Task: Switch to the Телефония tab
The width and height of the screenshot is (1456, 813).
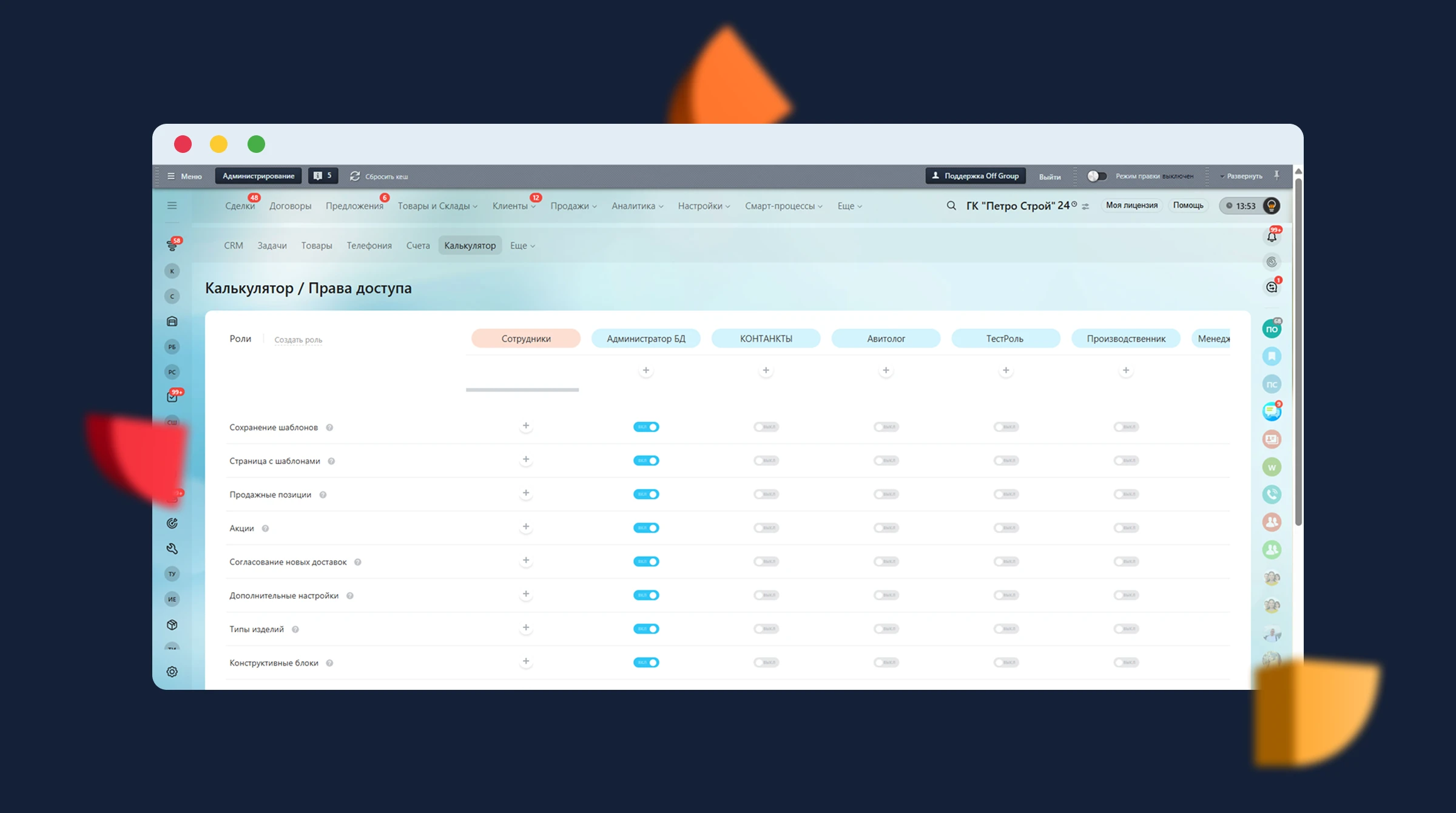Action: pyautogui.click(x=369, y=246)
